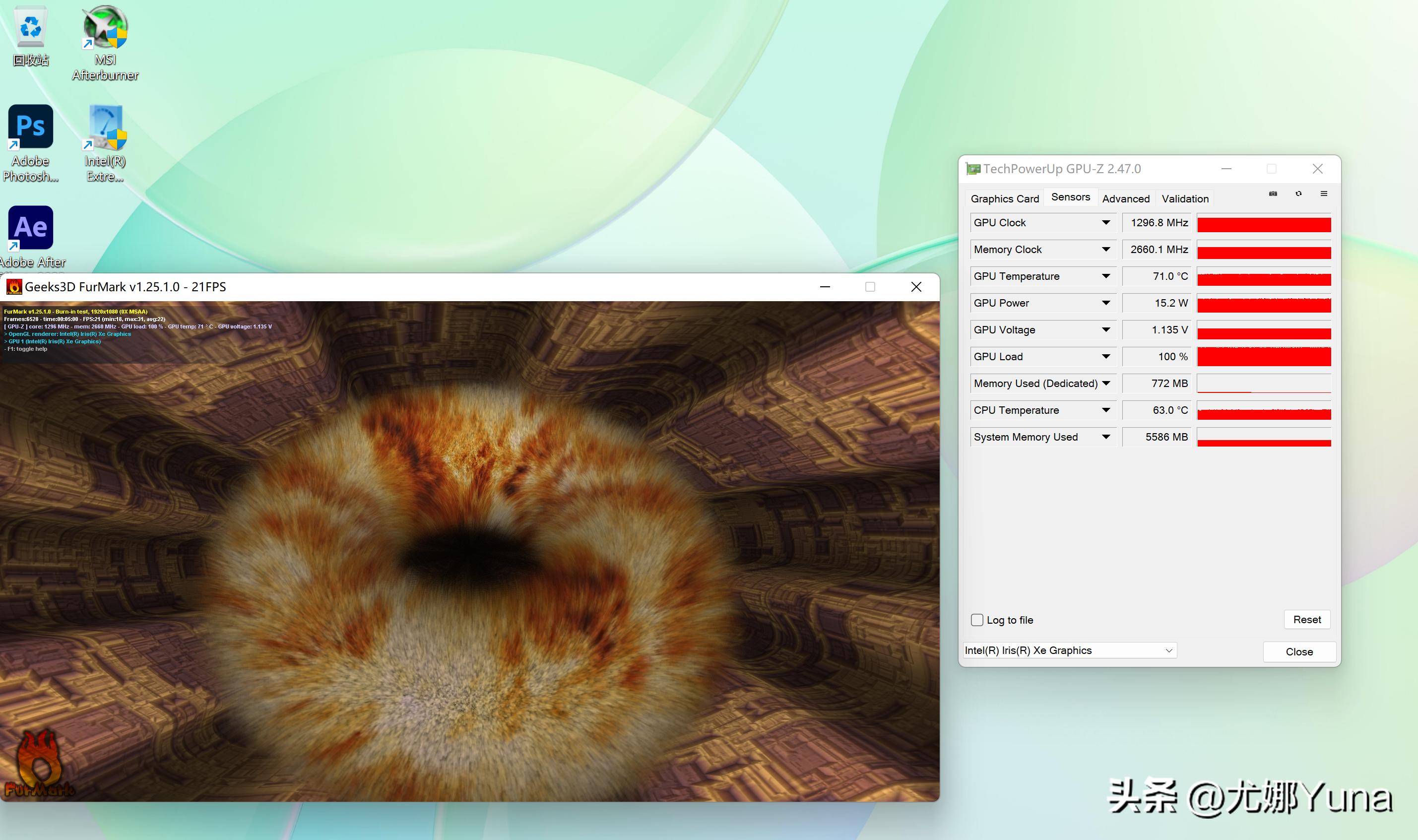Viewport: 1418px width, 840px height.
Task: Click the Close button in GPU-Z
Action: (x=1299, y=651)
